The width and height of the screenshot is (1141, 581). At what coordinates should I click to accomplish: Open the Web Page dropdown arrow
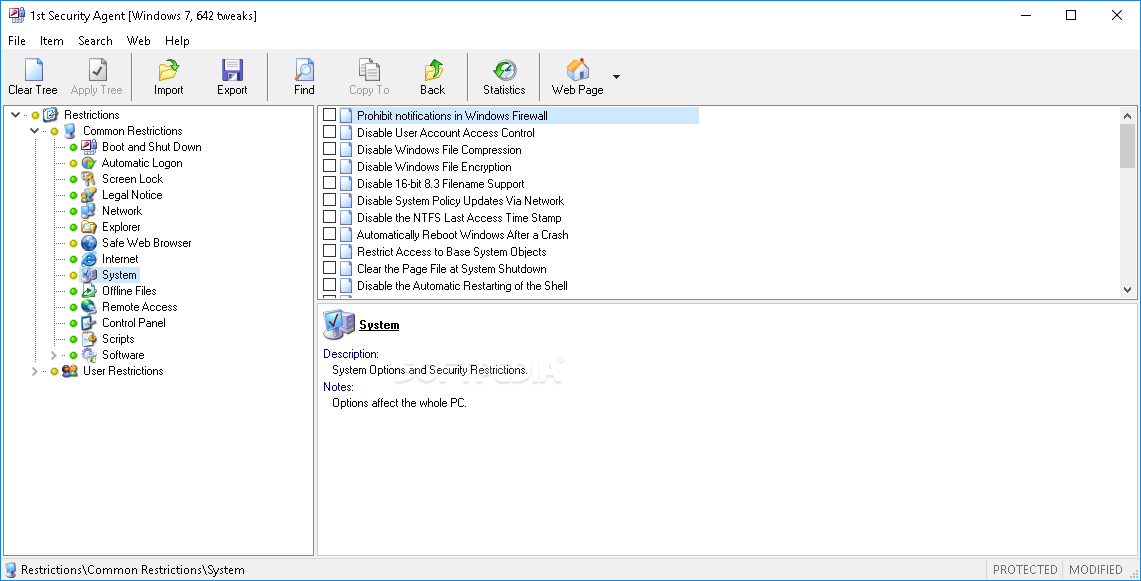click(x=616, y=76)
